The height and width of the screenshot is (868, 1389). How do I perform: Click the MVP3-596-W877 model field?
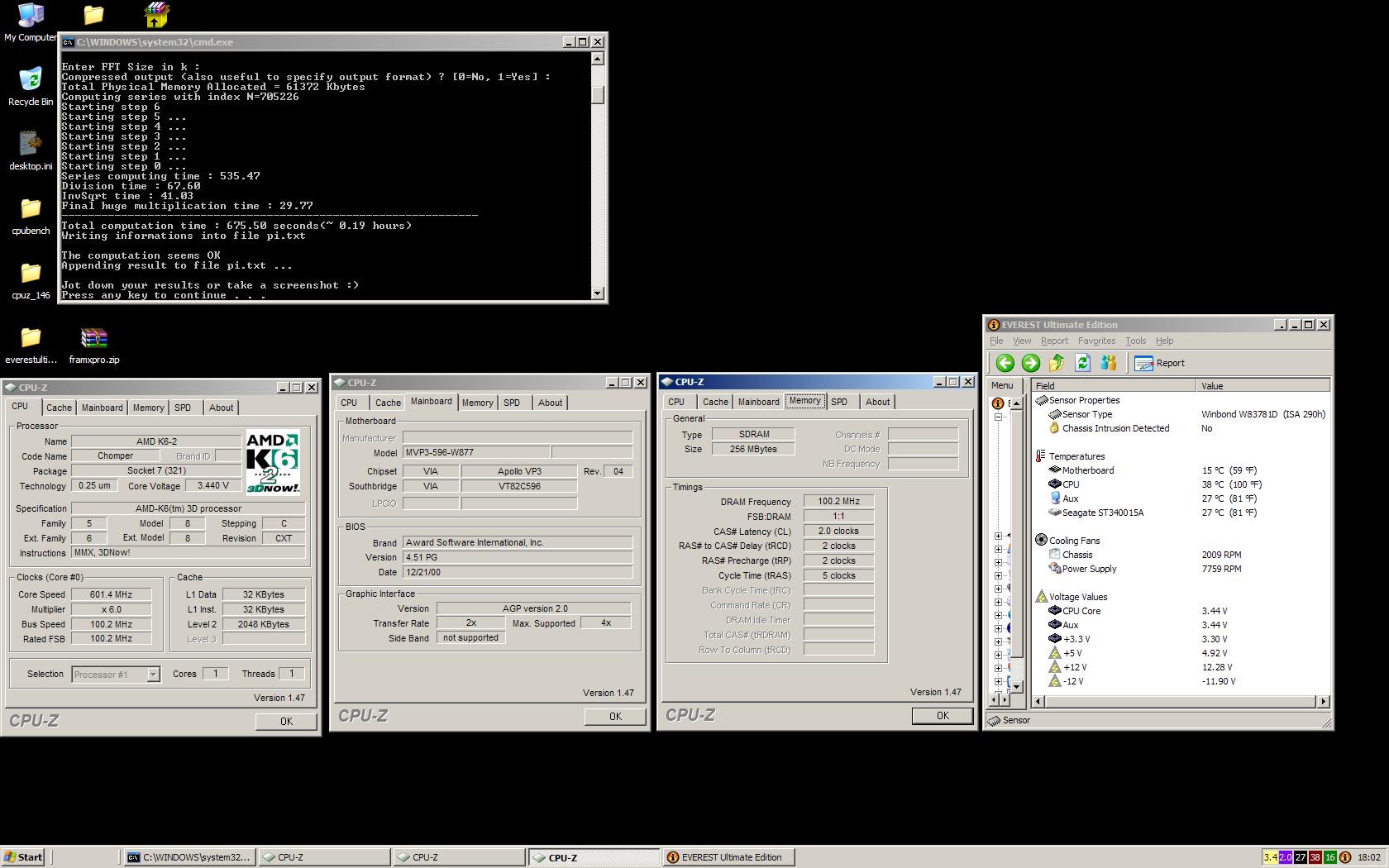click(476, 452)
